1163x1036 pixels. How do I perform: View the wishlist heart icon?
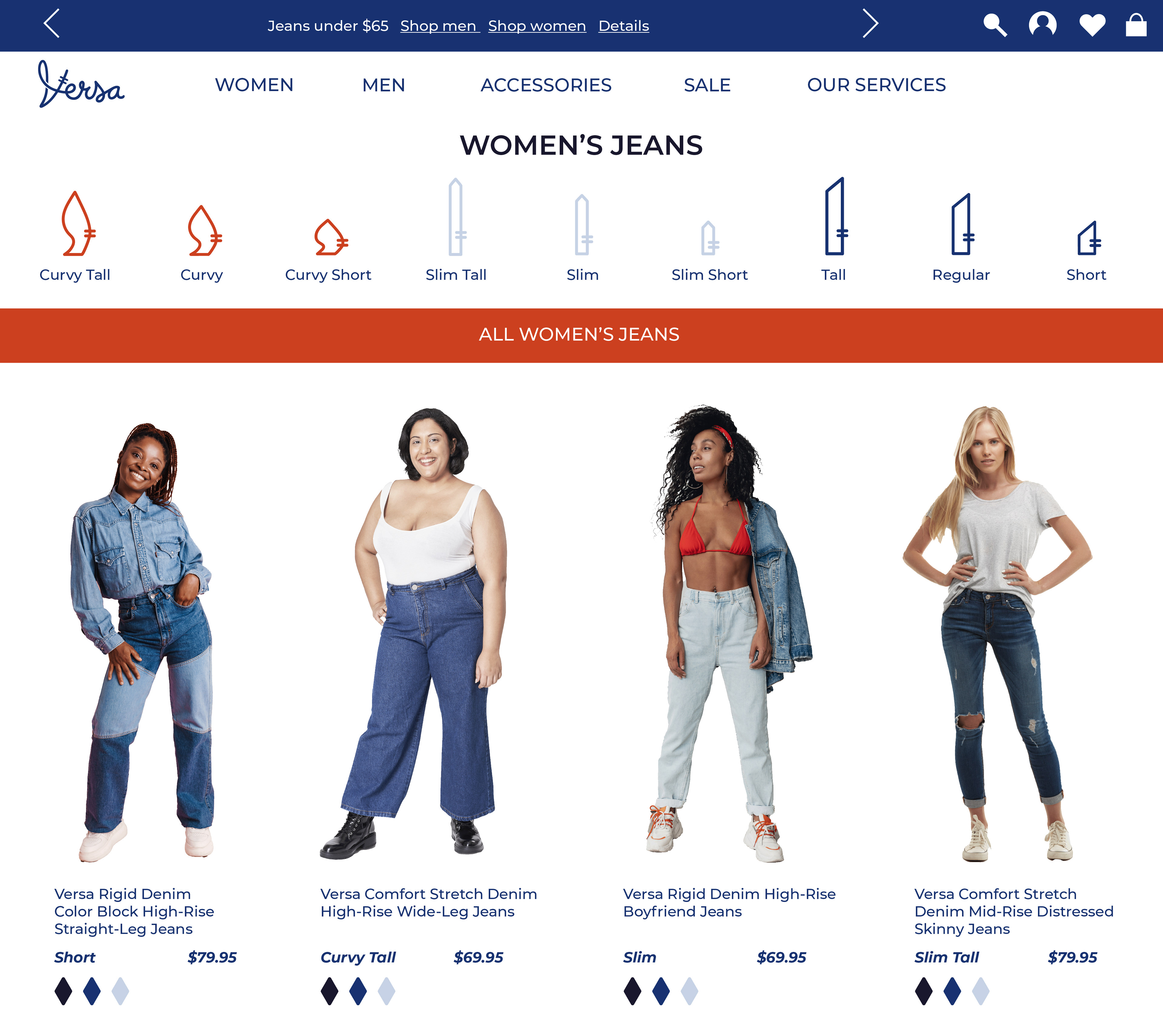tap(1092, 25)
